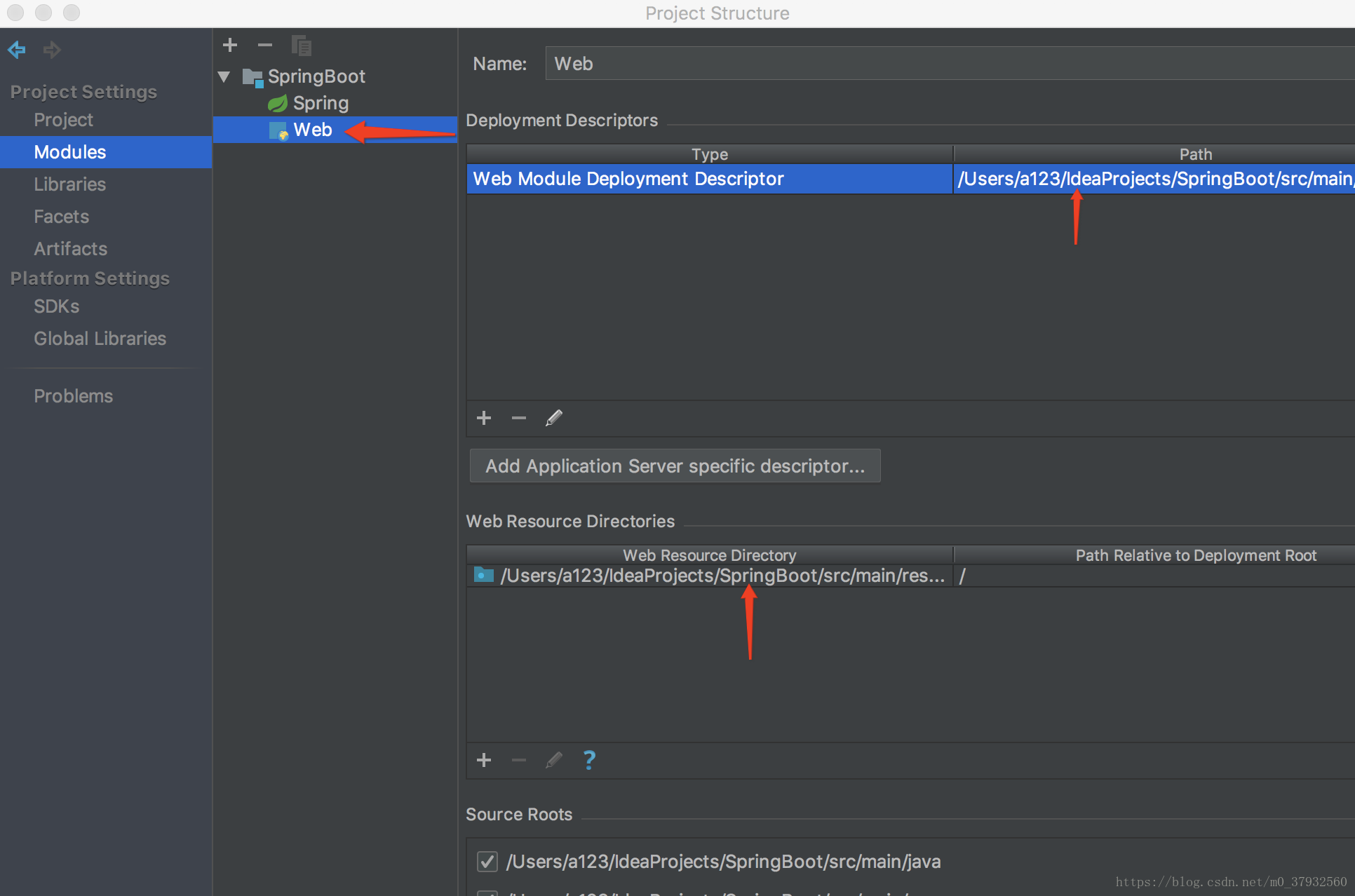Toggle the src/main/java source root checkbox
The image size is (1355, 896).
click(x=487, y=862)
